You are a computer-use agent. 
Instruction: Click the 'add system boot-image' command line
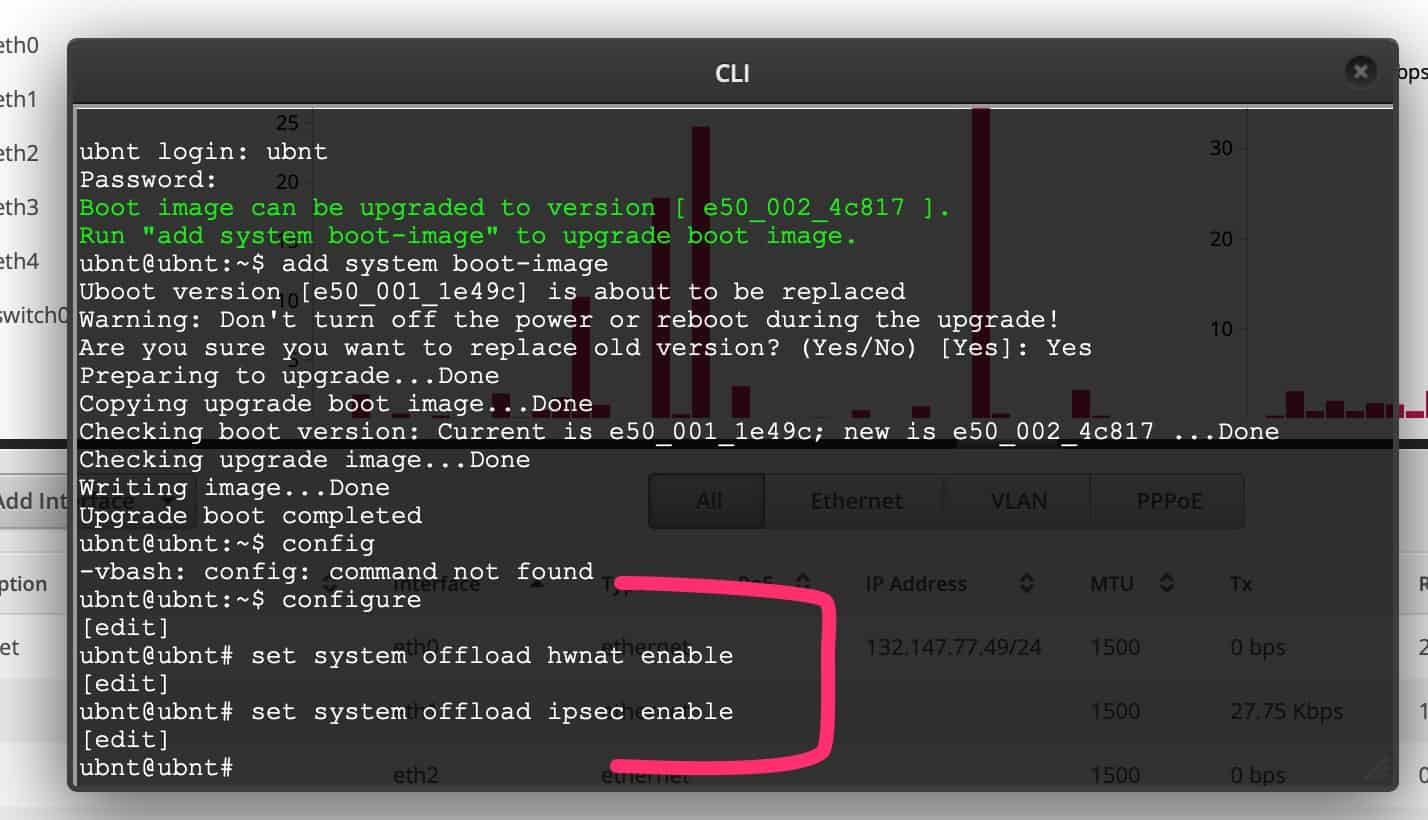coord(343,264)
